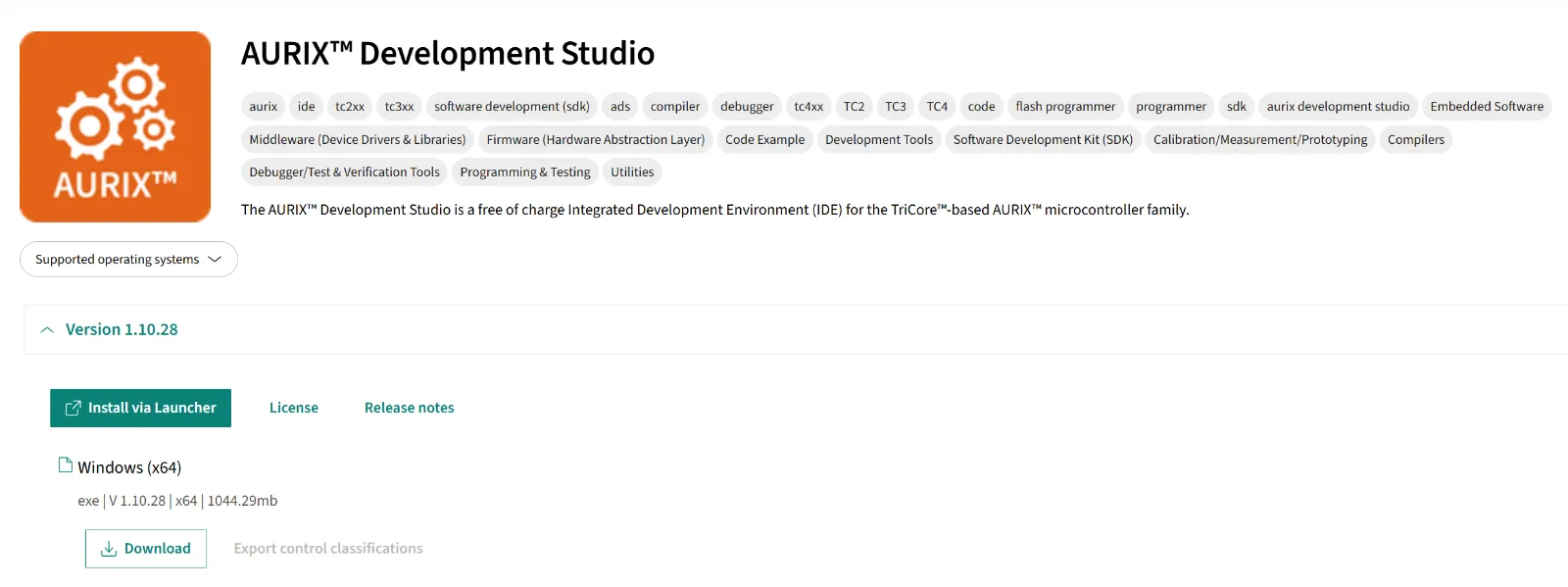Open the License link
This screenshot has height=587, width=1568.
point(293,408)
